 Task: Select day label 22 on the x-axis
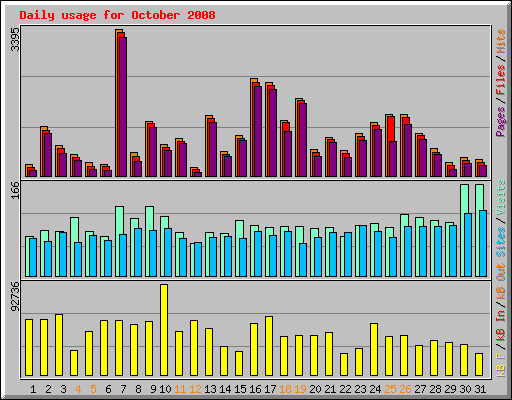pos(345,389)
